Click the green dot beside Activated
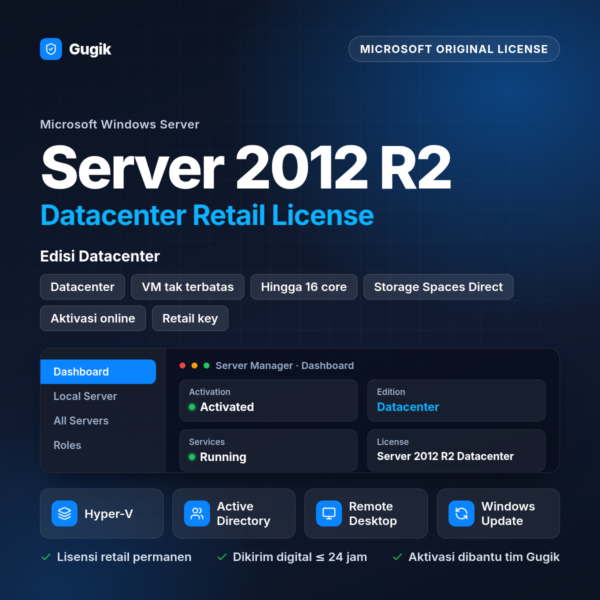 click(192, 407)
